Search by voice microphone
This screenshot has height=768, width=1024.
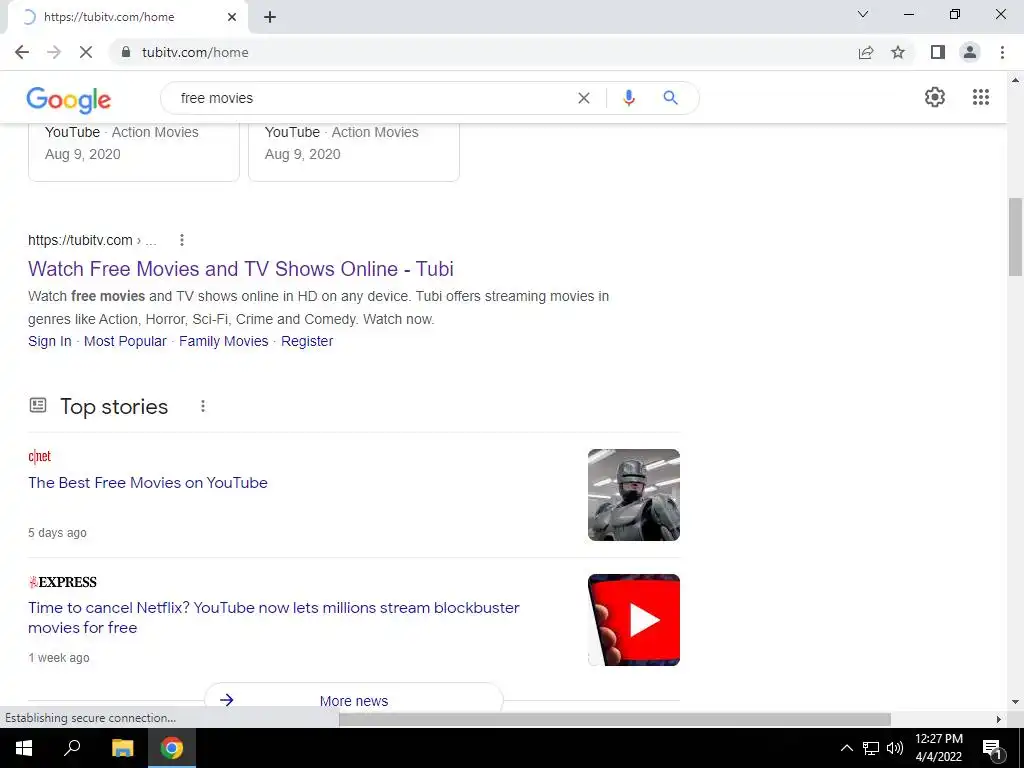point(629,98)
